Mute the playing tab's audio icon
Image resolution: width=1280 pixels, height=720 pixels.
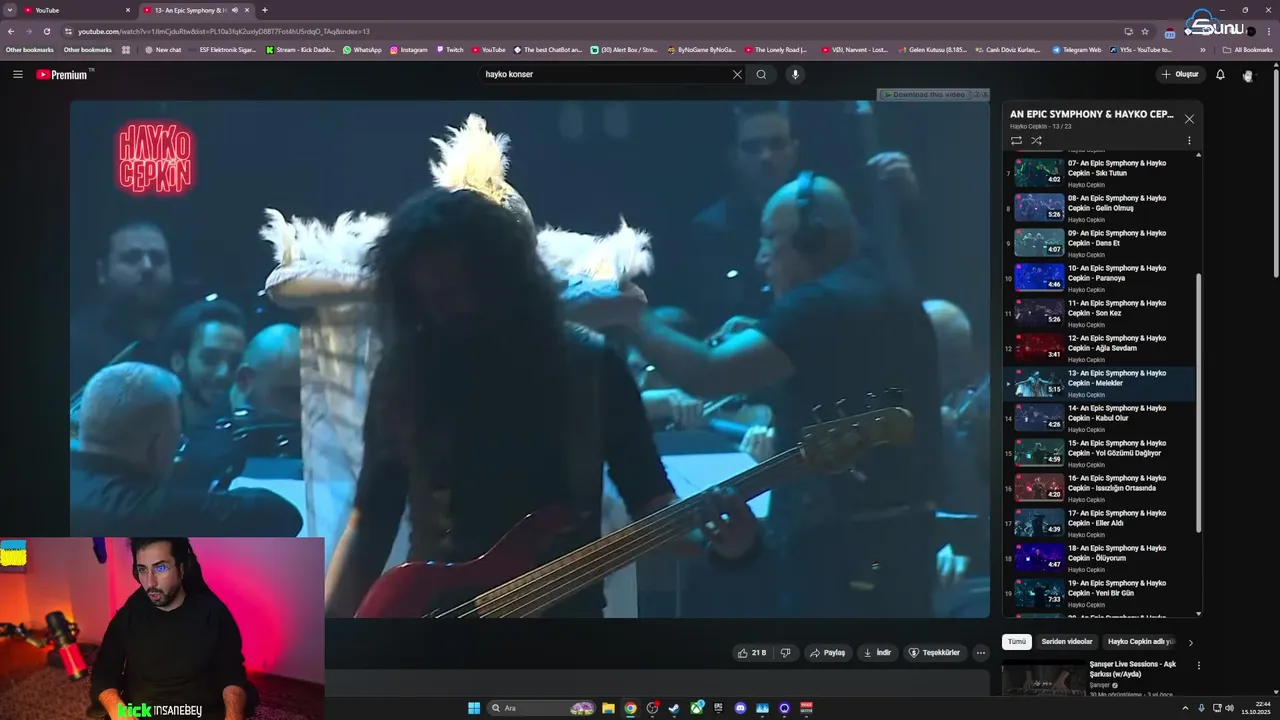tap(235, 10)
